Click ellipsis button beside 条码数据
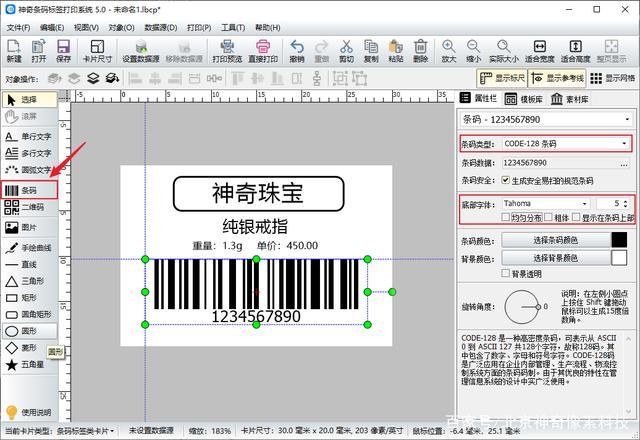Image resolution: width=640 pixels, height=440 pixels. click(x=624, y=164)
